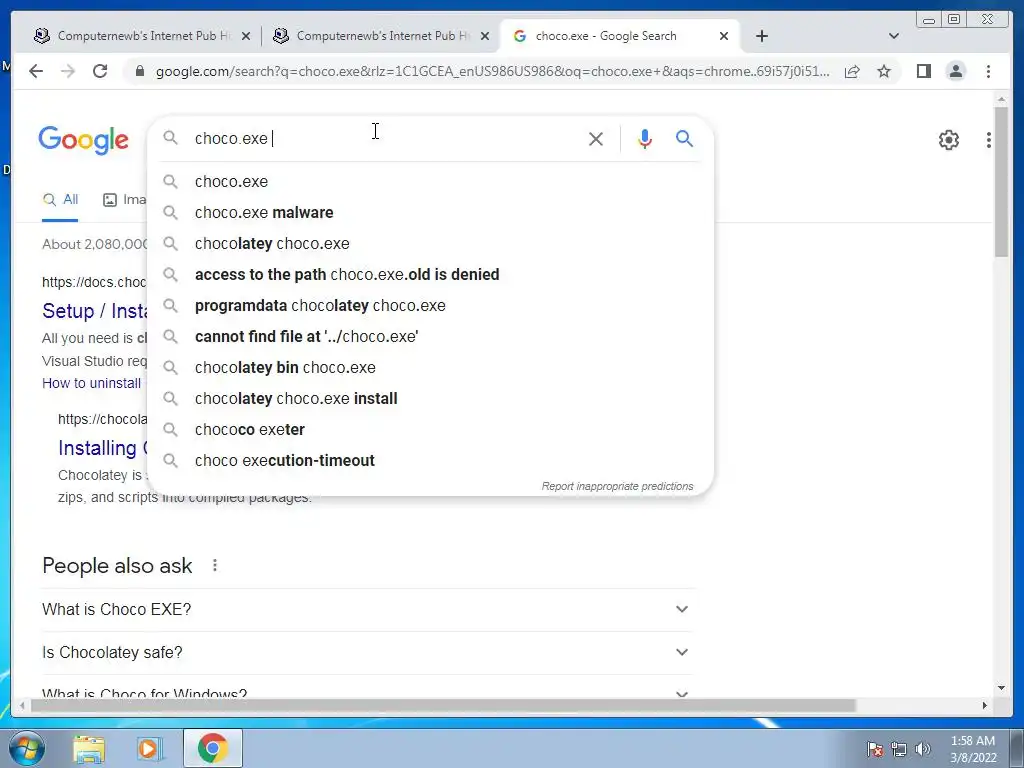Choose the 'choco.exe' suggestion
1024x768 pixels.
coord(431,182)
